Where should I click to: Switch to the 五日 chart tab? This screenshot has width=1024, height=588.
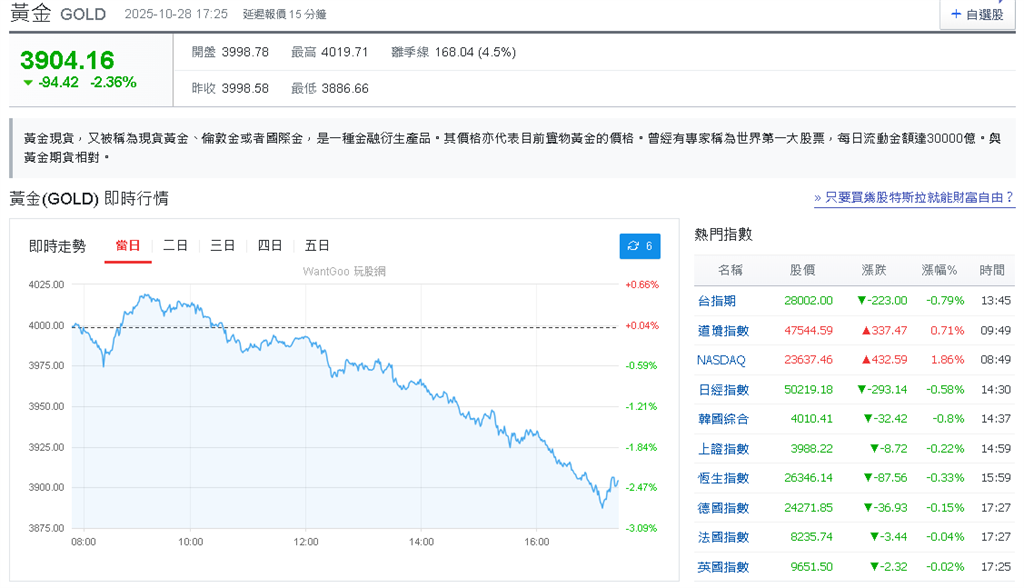tap(318, 245)
